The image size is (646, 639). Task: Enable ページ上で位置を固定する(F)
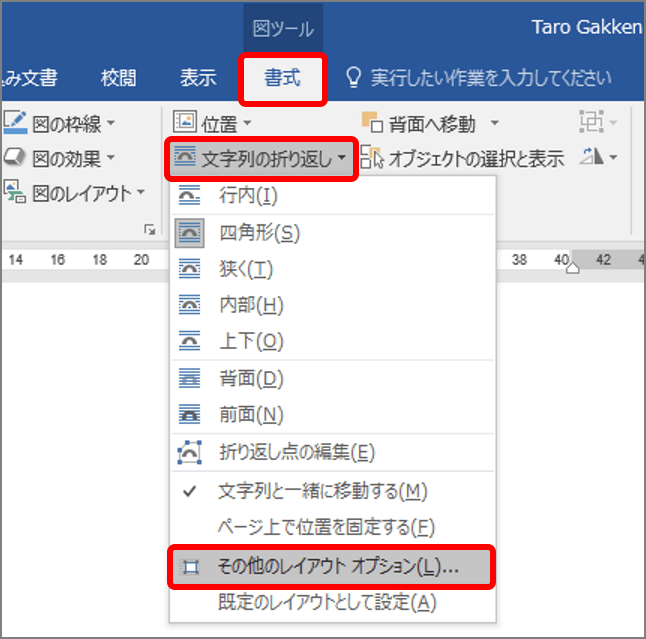332,527
